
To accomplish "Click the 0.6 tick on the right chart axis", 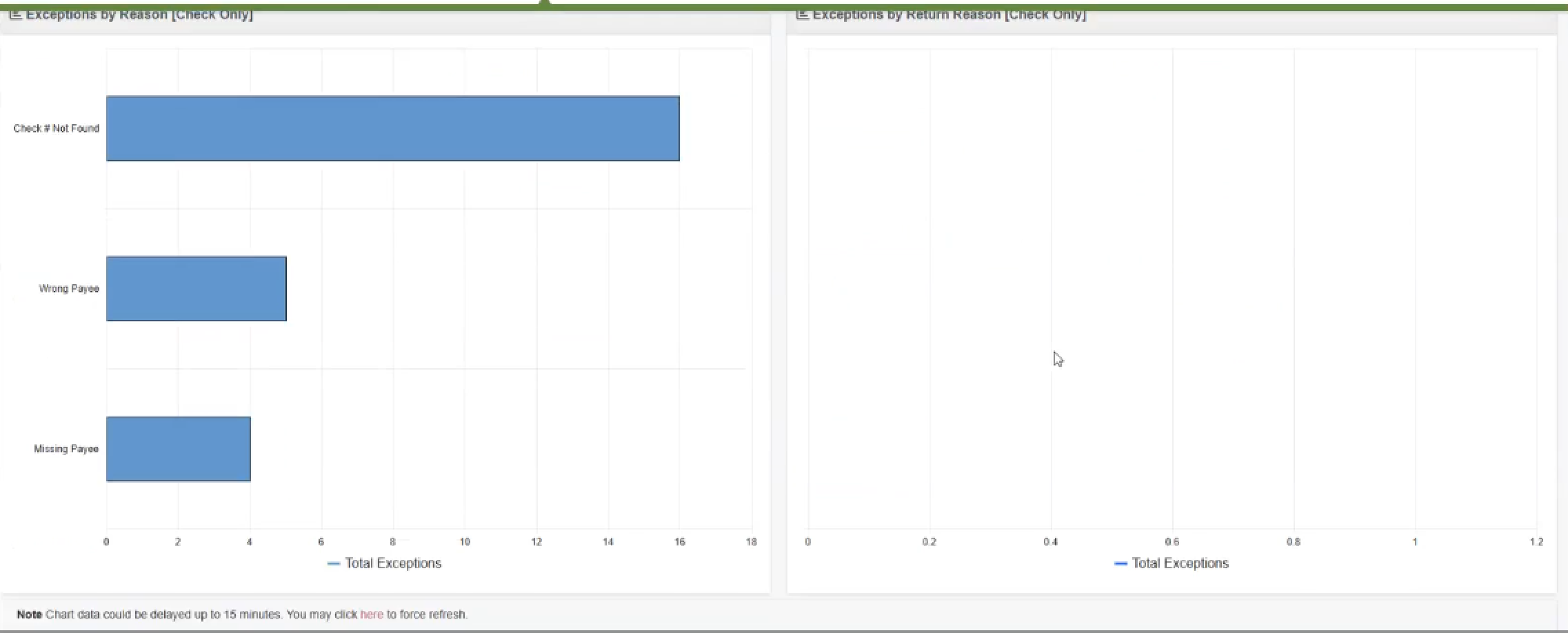I will (1172, 542).
